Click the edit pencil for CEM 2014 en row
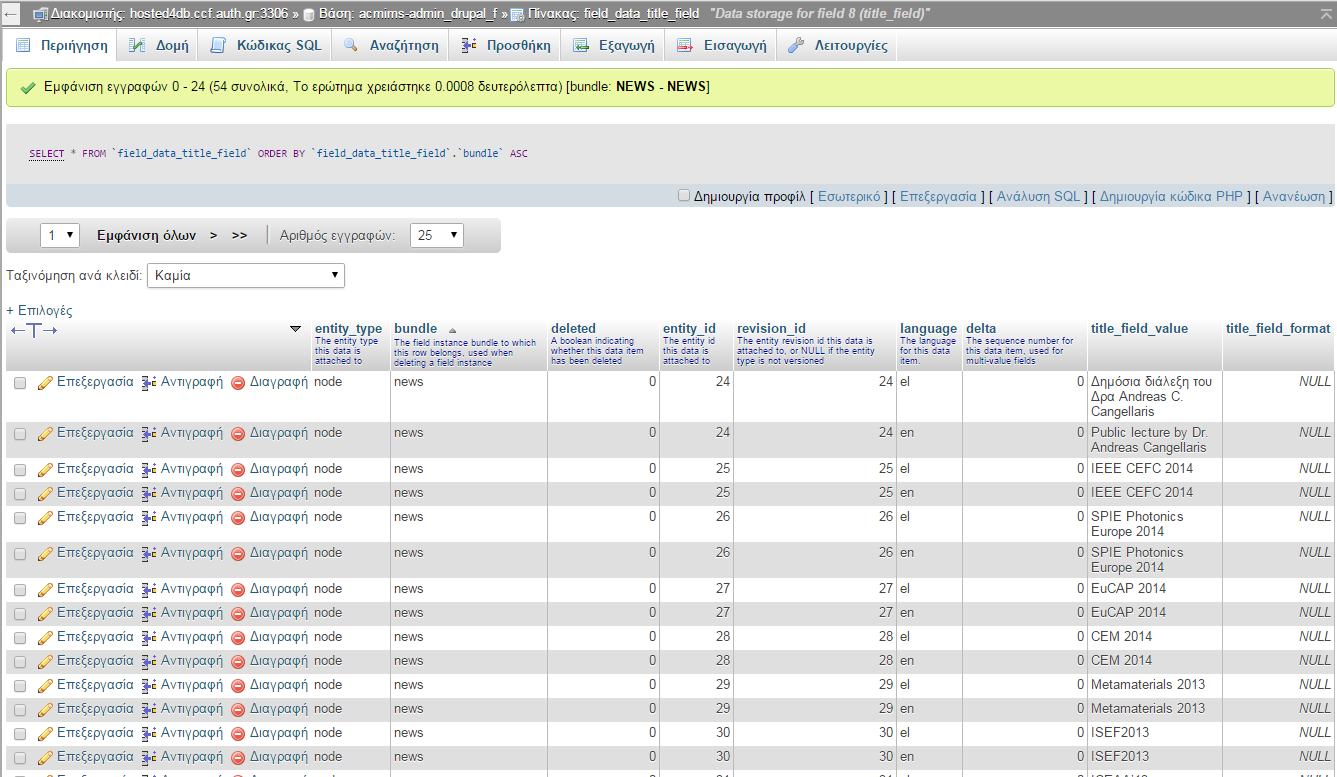This screenshot has height=777, width=1337. [45, 662]
